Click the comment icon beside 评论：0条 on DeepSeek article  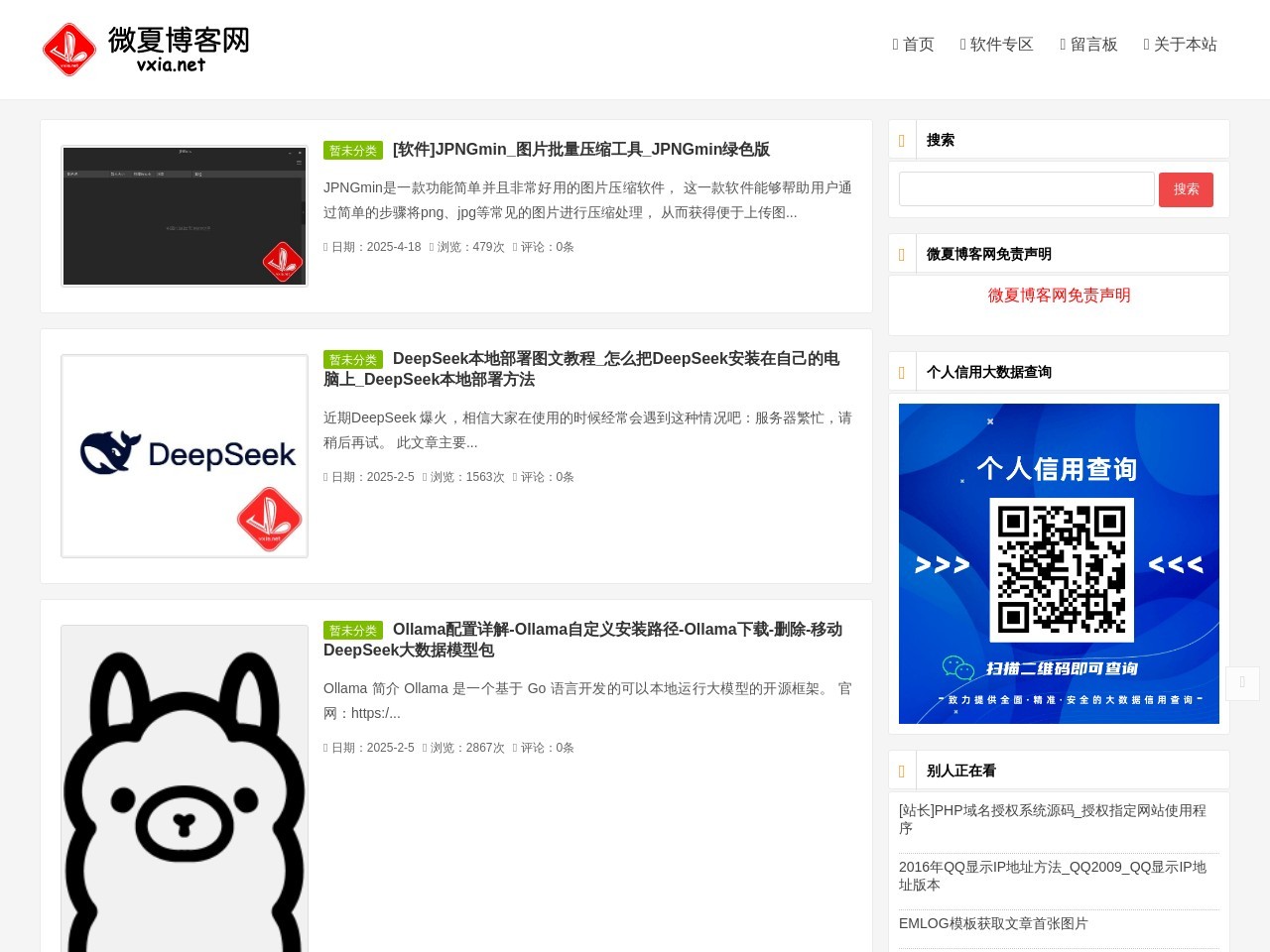(514, 477)
